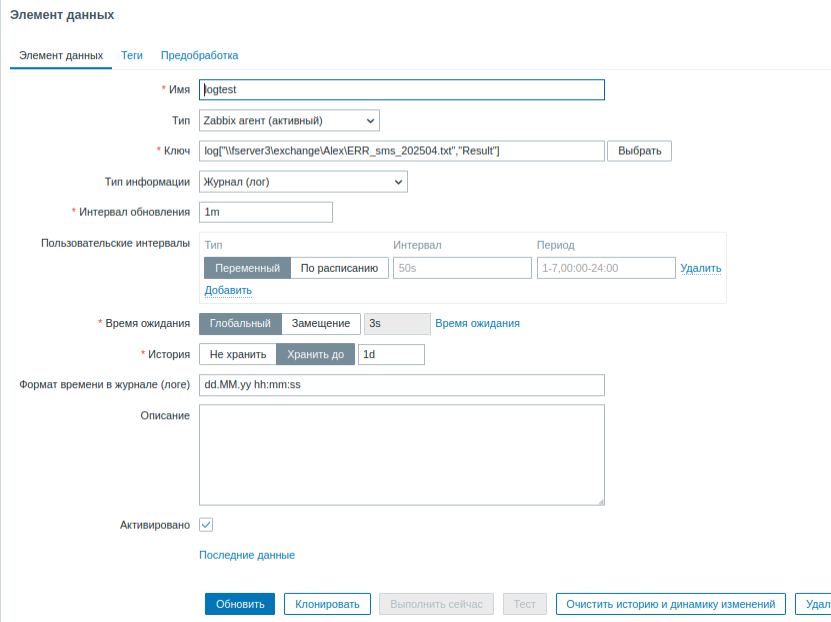
Task: Select Не хранить history option
Action: (238, 354)
